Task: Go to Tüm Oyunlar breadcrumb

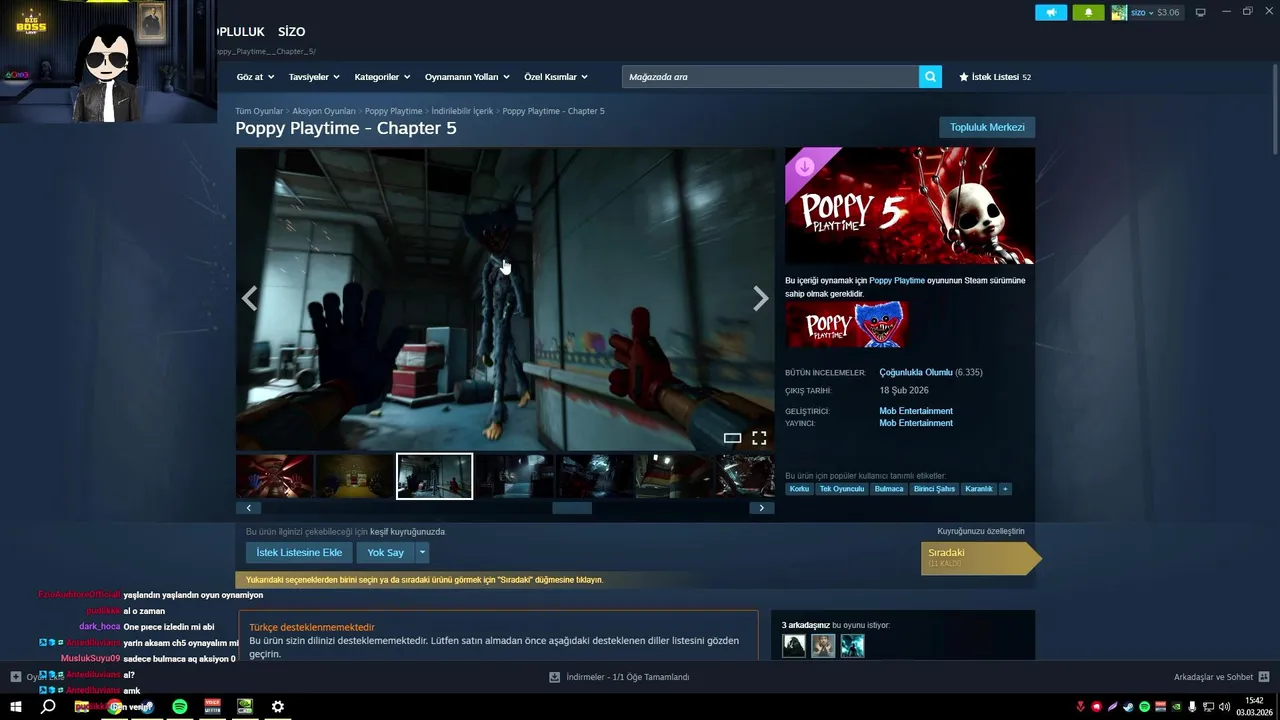Action: point(259,111)
